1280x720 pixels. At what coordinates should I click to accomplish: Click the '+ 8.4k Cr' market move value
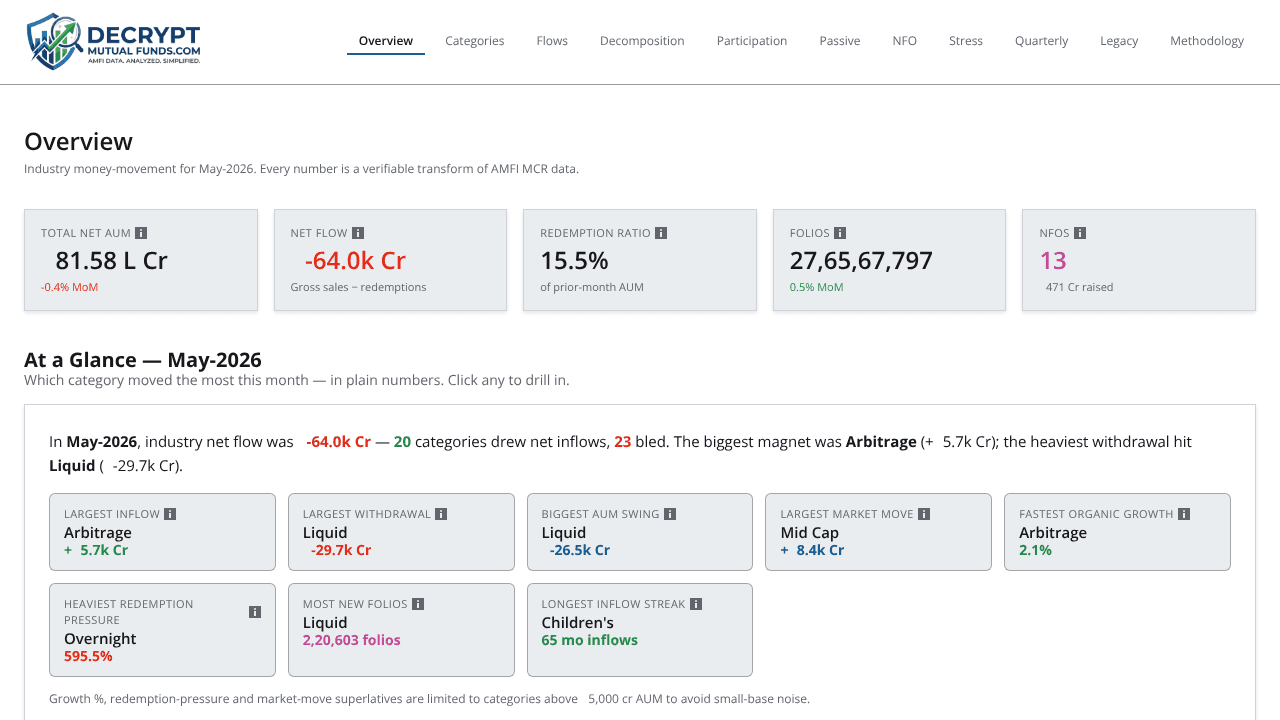tap(812, 550)
